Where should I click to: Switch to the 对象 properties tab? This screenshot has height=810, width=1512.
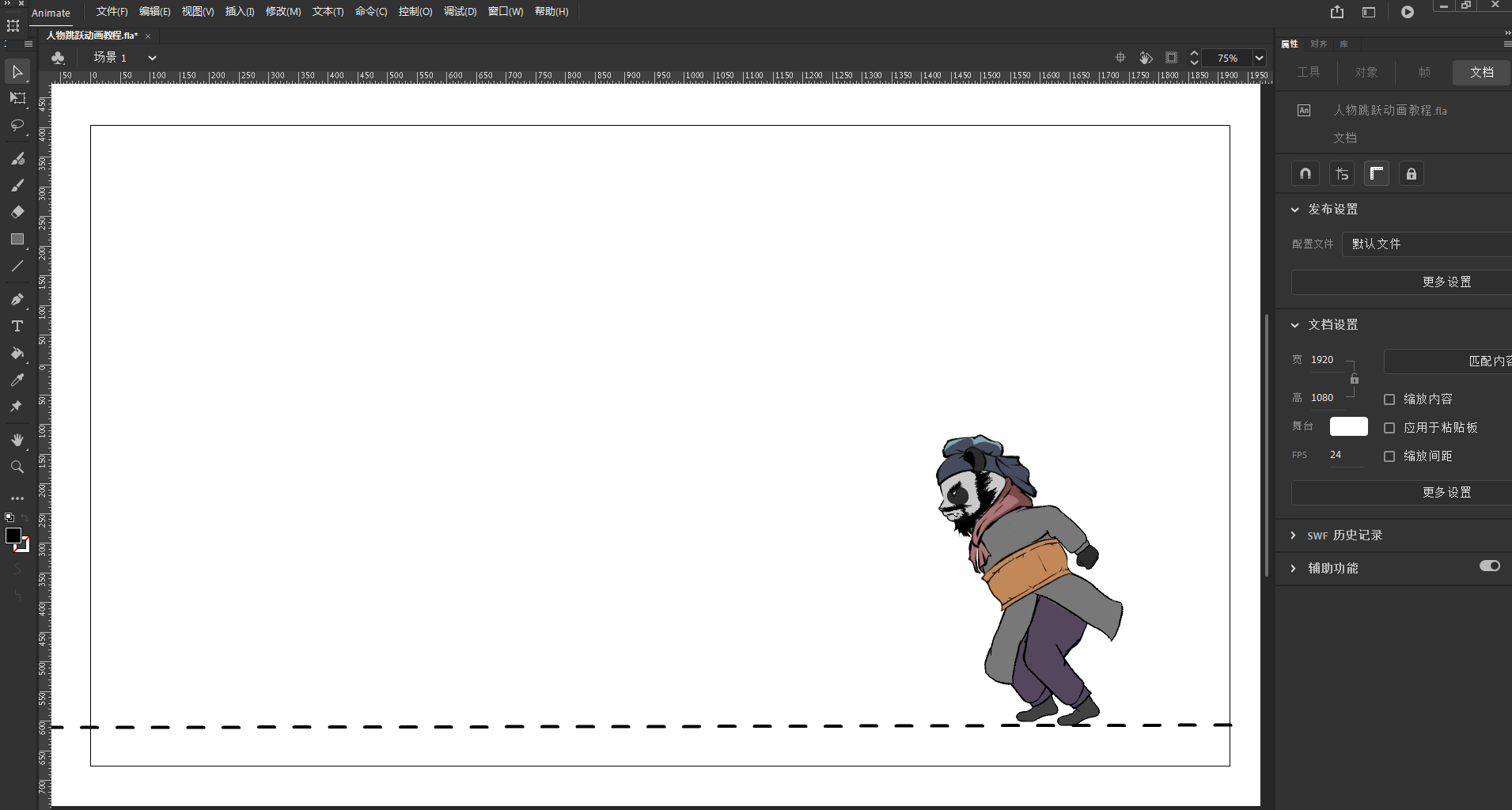click(x=1366, y=72)
